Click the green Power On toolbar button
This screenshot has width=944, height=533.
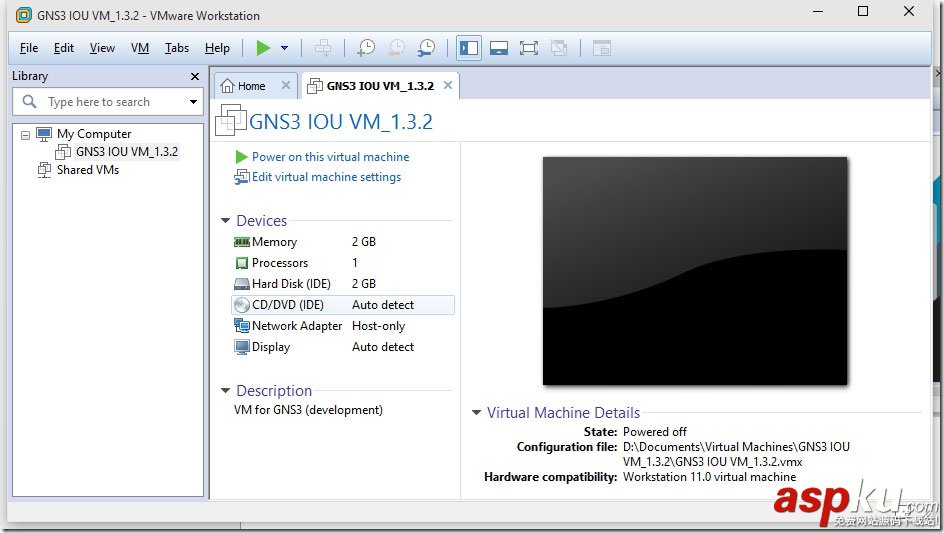coord(263,48)
